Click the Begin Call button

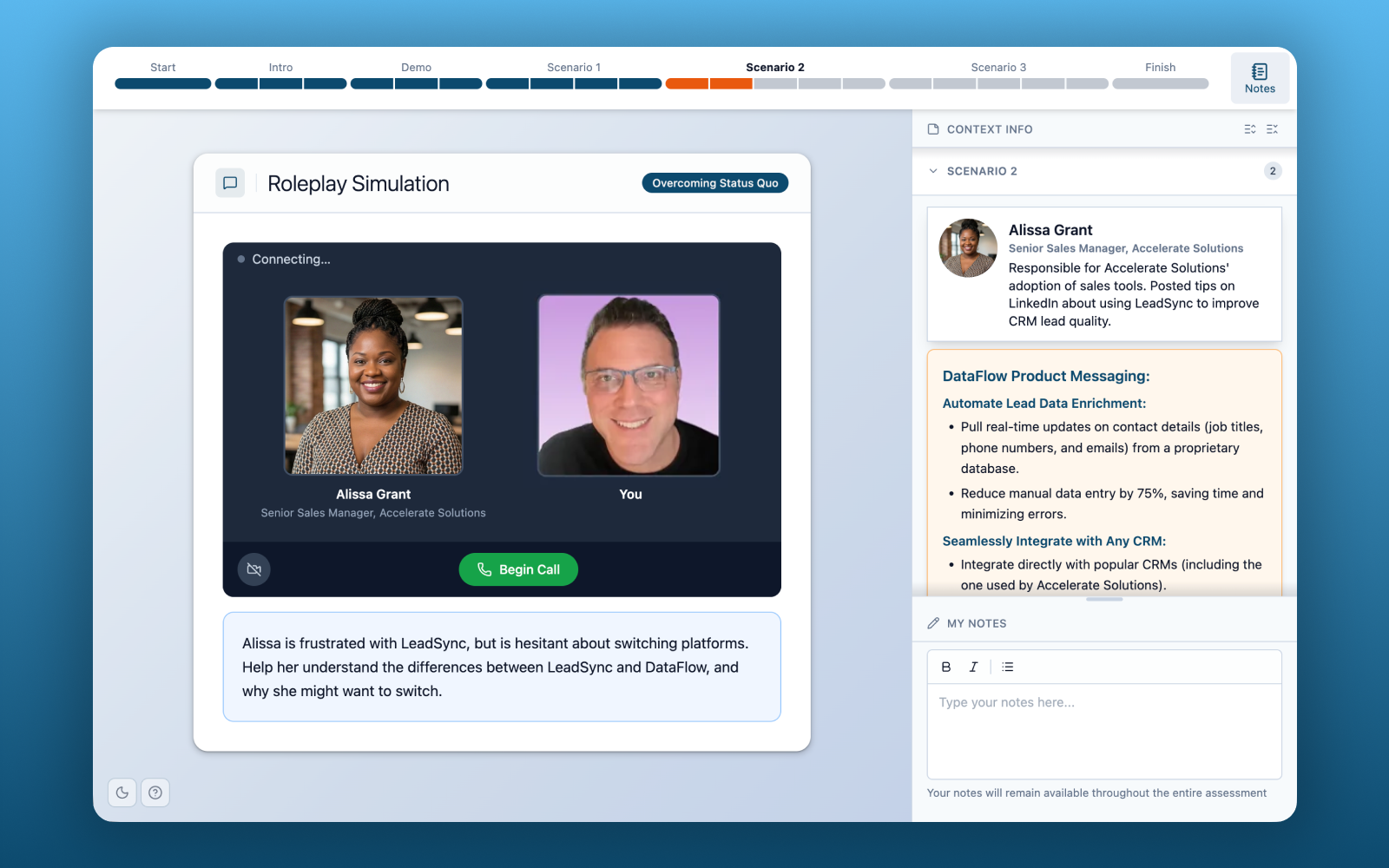click(518, 569)
